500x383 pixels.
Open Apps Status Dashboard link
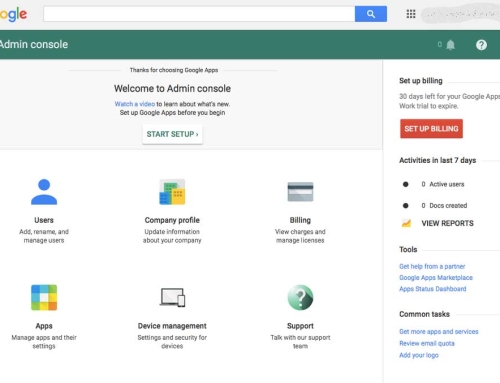pyautogui.click(x=433, y=289)
